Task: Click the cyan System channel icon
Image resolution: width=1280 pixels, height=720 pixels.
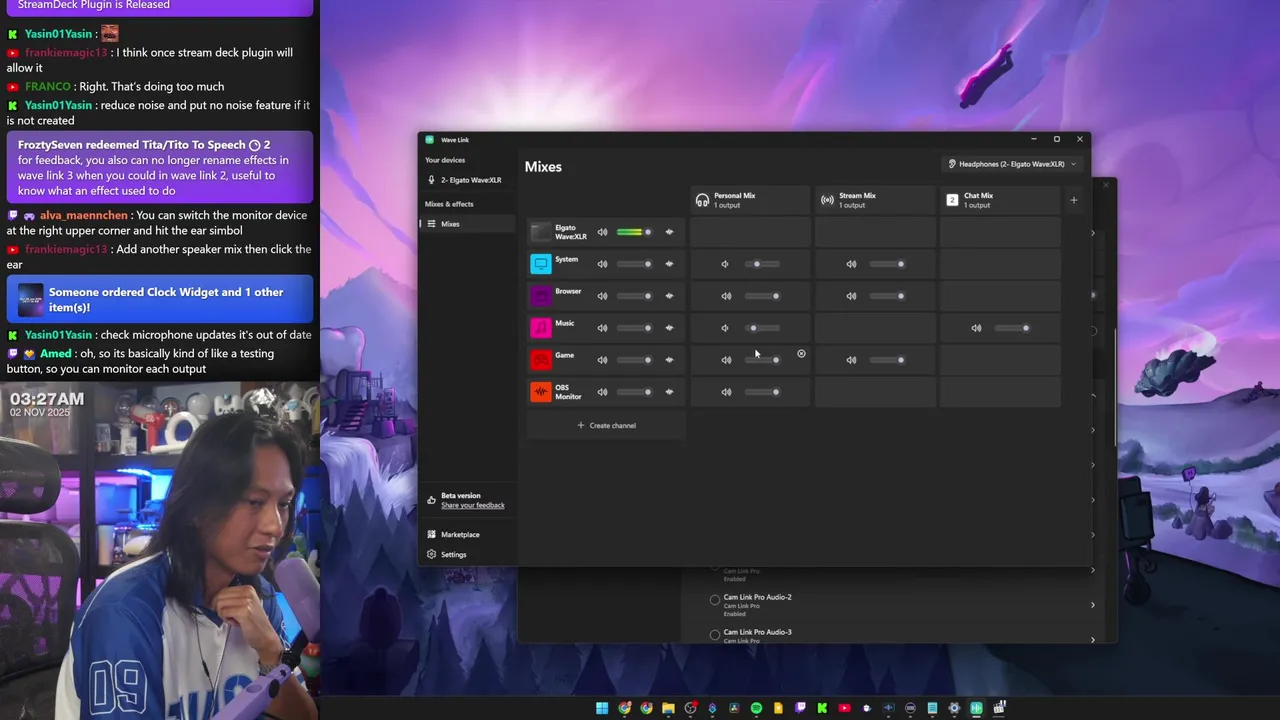Action: pyautogui.click(x=541, y=264)
